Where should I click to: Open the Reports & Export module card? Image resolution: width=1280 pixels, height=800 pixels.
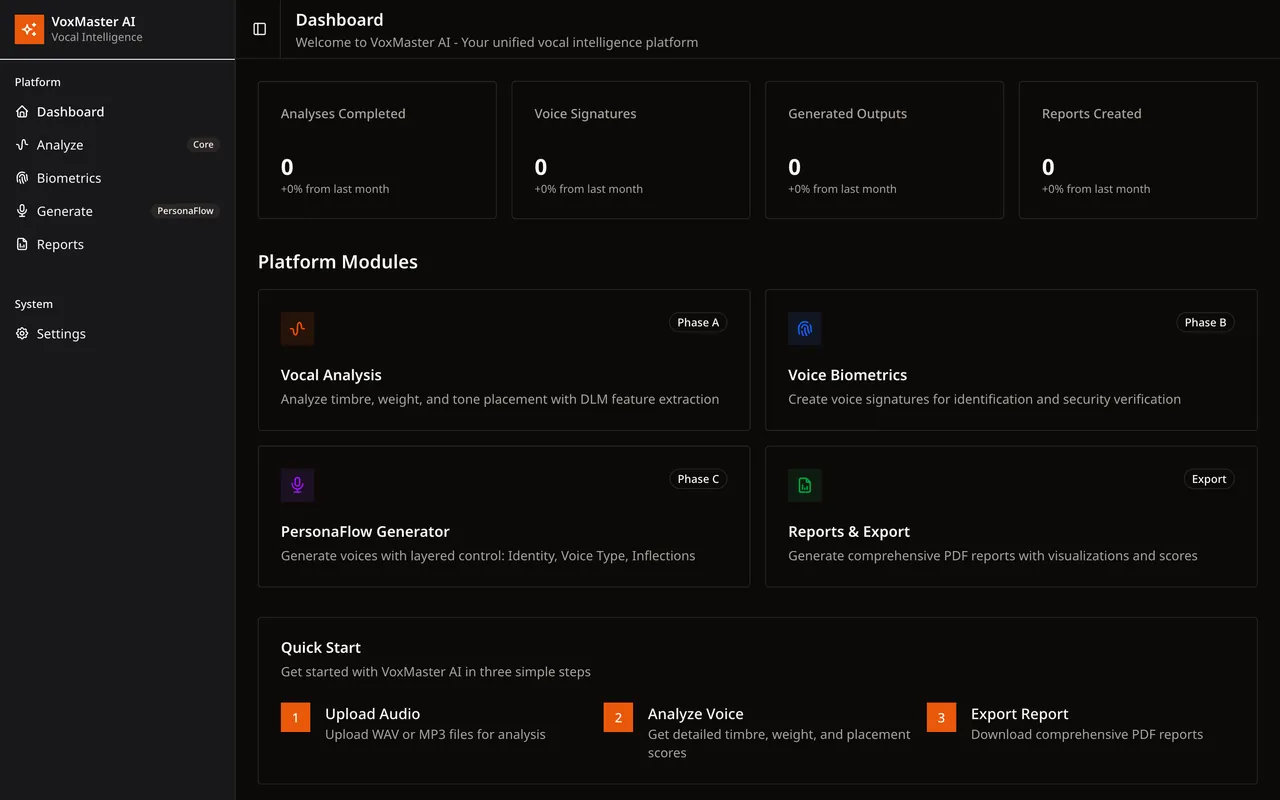coord(1011,516)
